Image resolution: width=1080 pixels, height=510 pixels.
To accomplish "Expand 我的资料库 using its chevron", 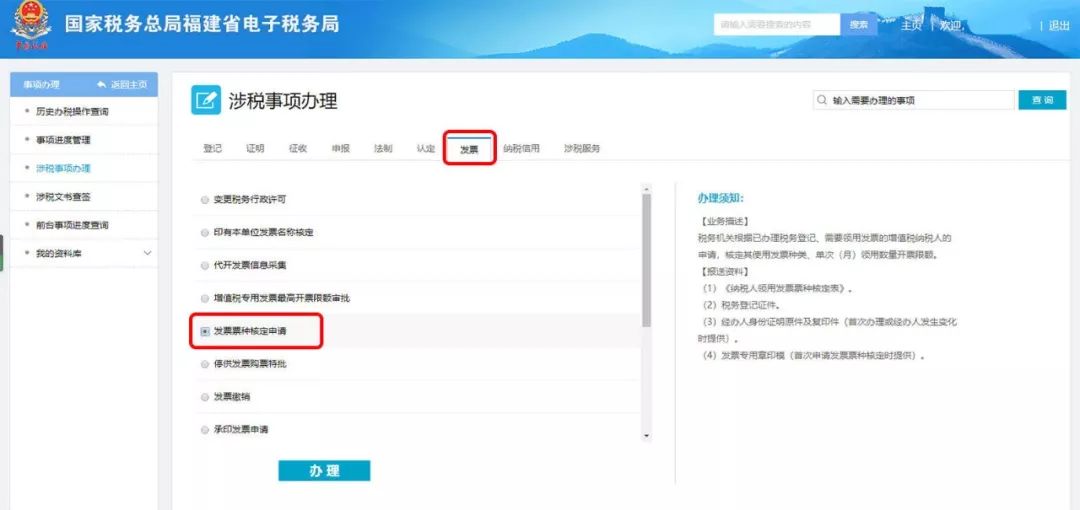I will pos(148,254).
